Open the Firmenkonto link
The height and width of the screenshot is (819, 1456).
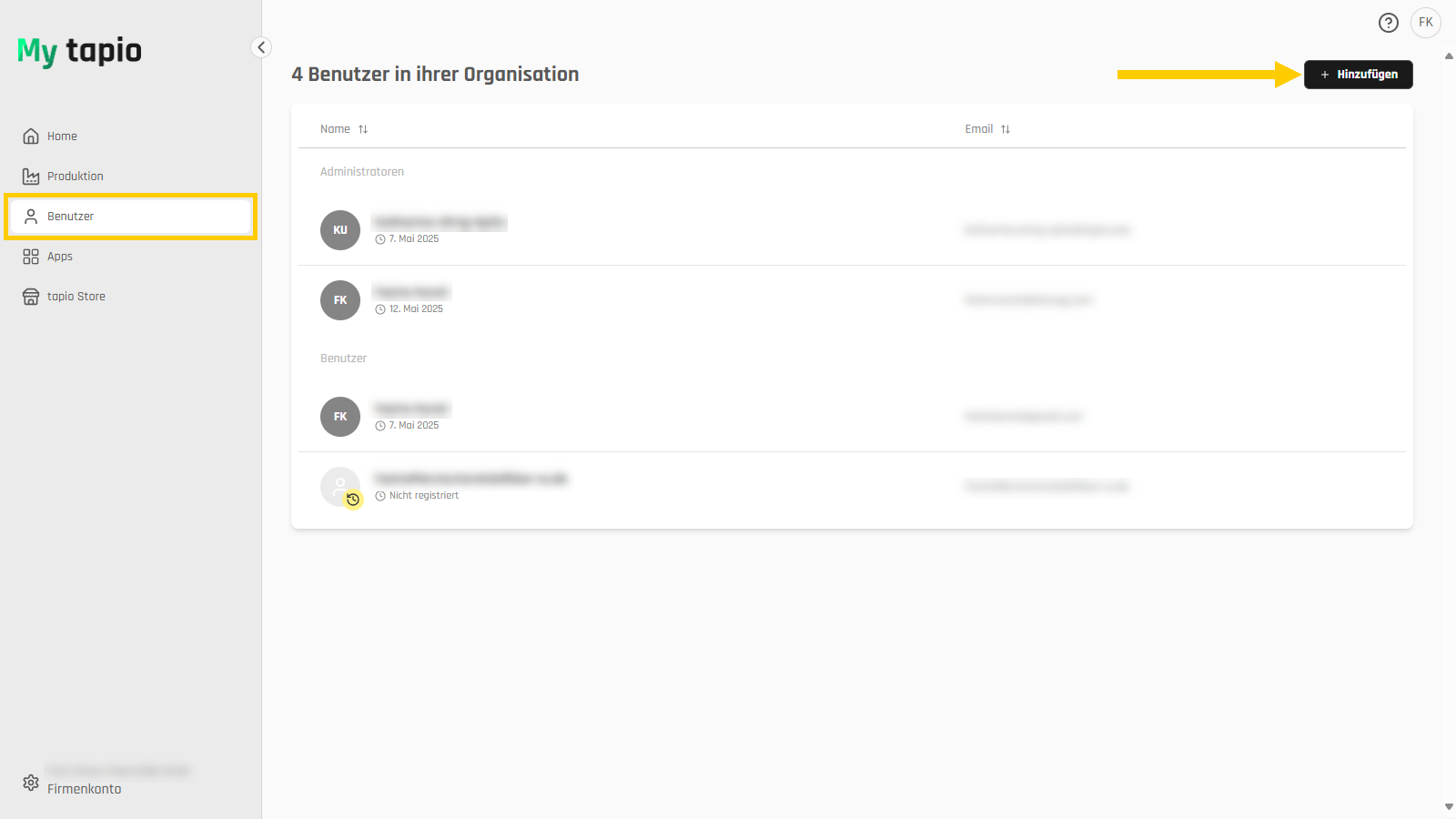click(85, 789)
